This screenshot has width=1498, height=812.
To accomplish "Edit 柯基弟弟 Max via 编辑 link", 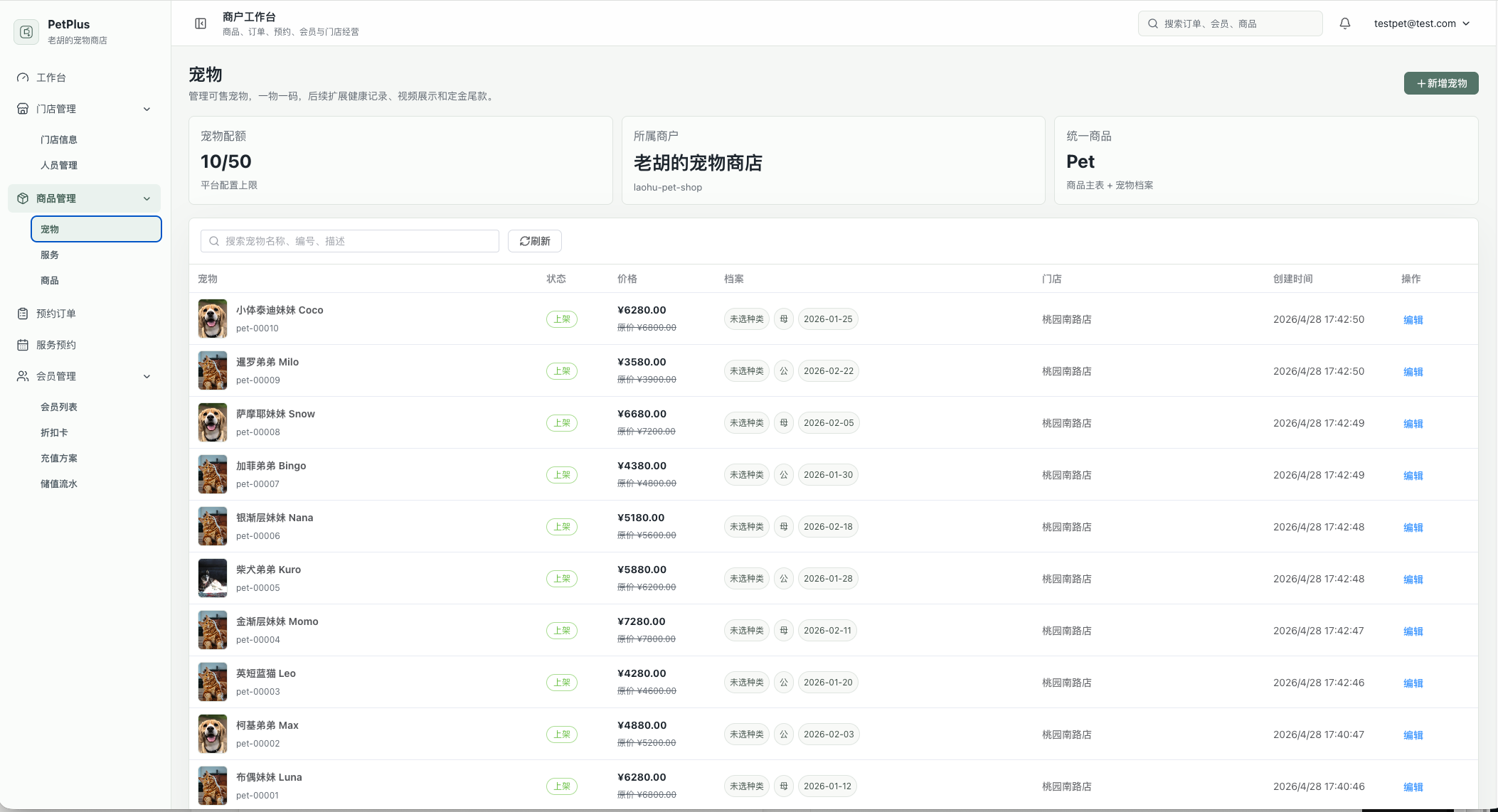I will click(x=1413, y=735).
